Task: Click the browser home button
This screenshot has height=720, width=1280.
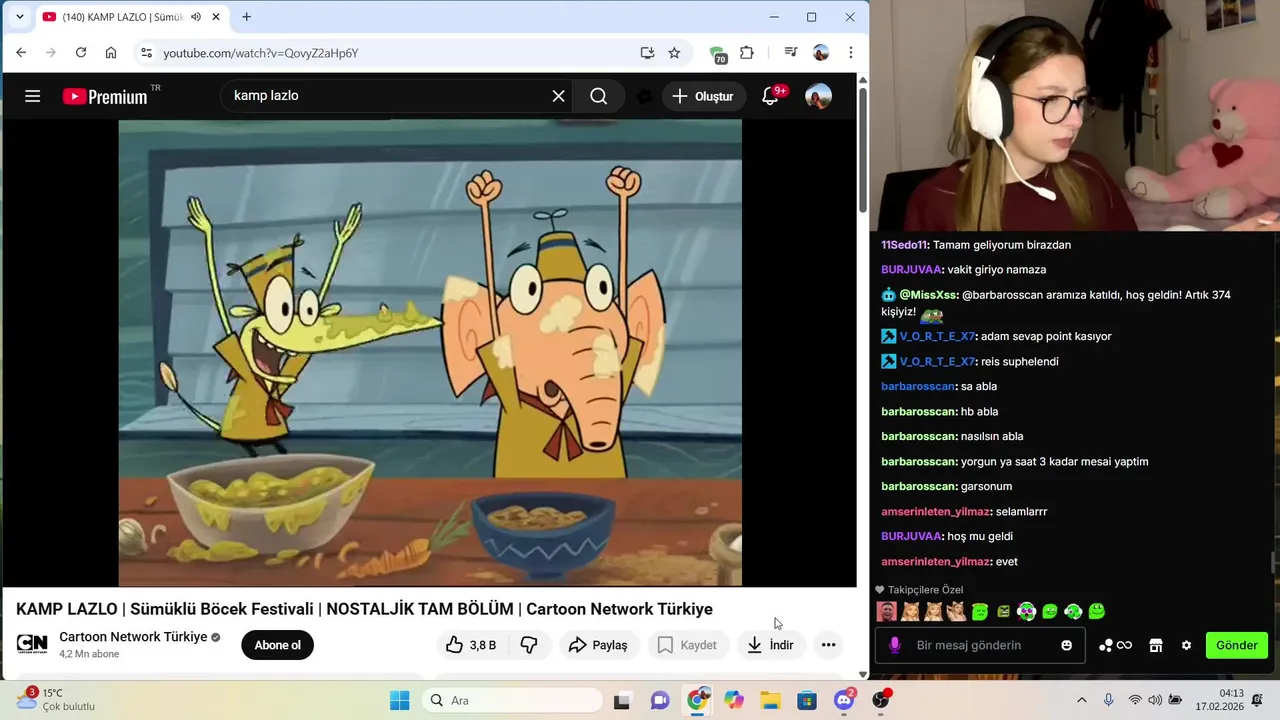Action: coord(111,53)
